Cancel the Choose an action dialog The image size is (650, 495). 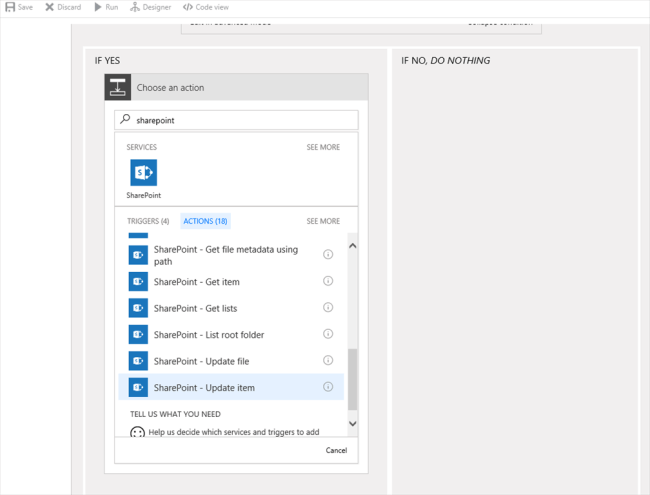click(x=336, y=450)
